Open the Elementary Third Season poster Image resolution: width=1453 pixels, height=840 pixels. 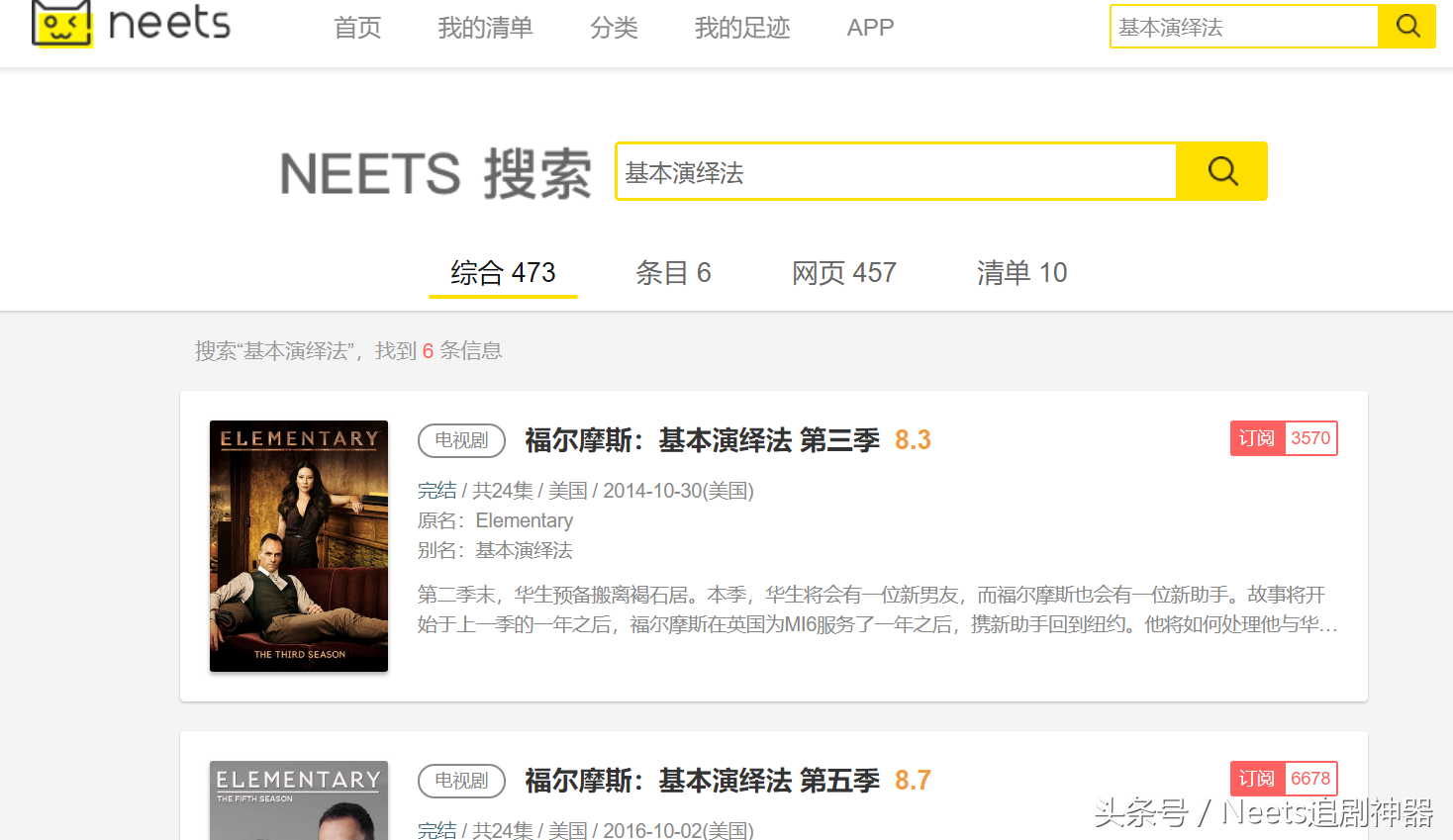click(x=299, y=546)
